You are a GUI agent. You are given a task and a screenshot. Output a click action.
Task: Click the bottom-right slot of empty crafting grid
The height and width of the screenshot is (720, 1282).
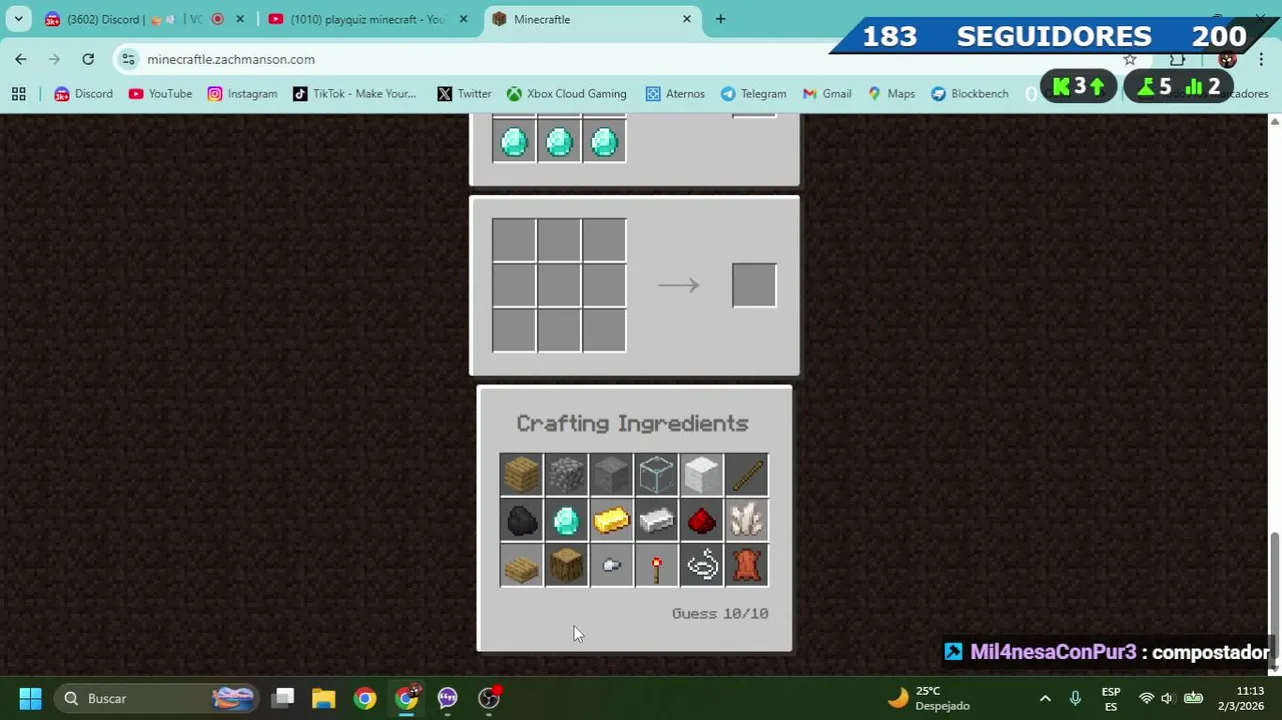(604, 331)
